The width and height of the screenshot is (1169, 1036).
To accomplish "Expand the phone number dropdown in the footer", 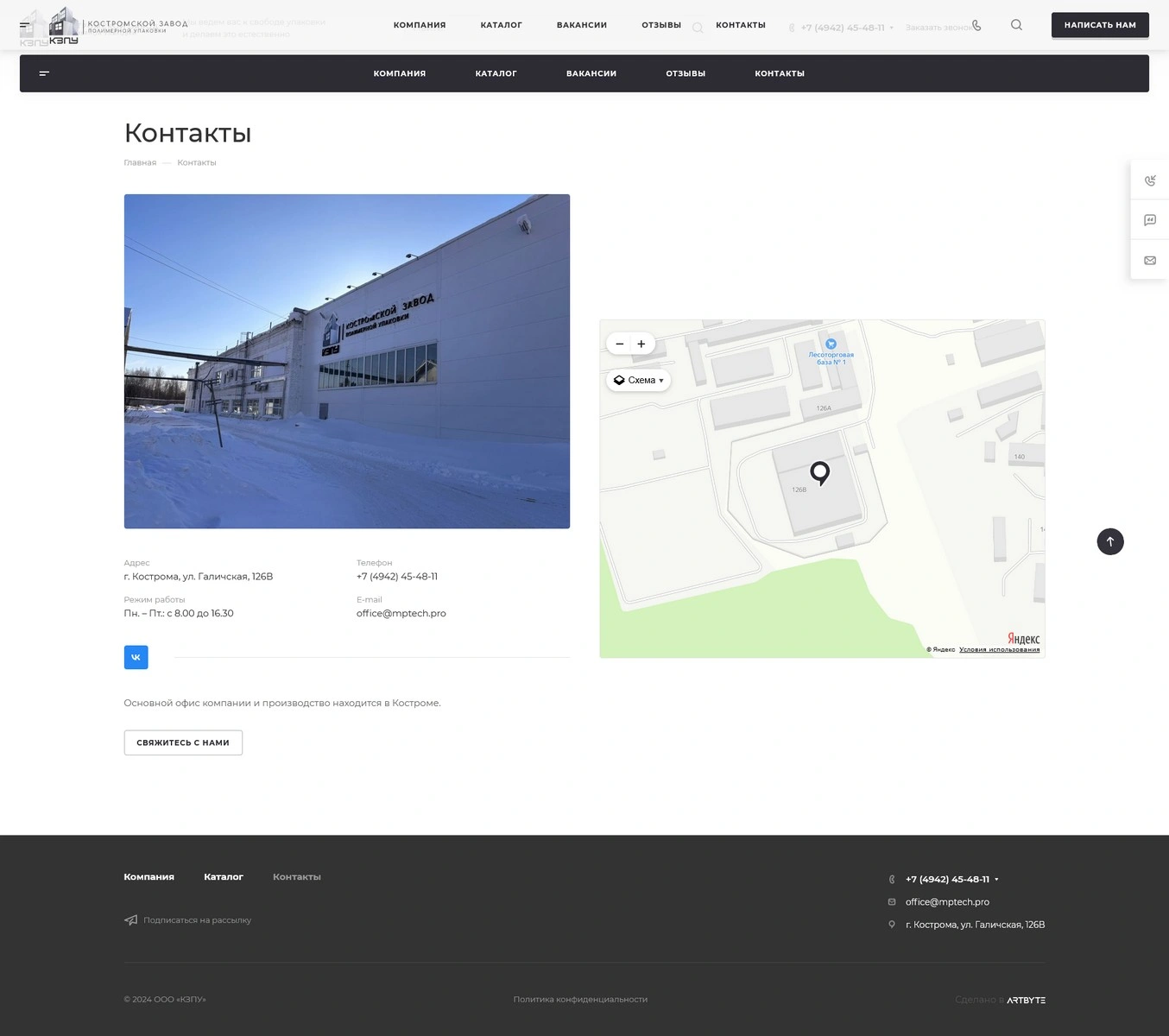I will [996, 880].
